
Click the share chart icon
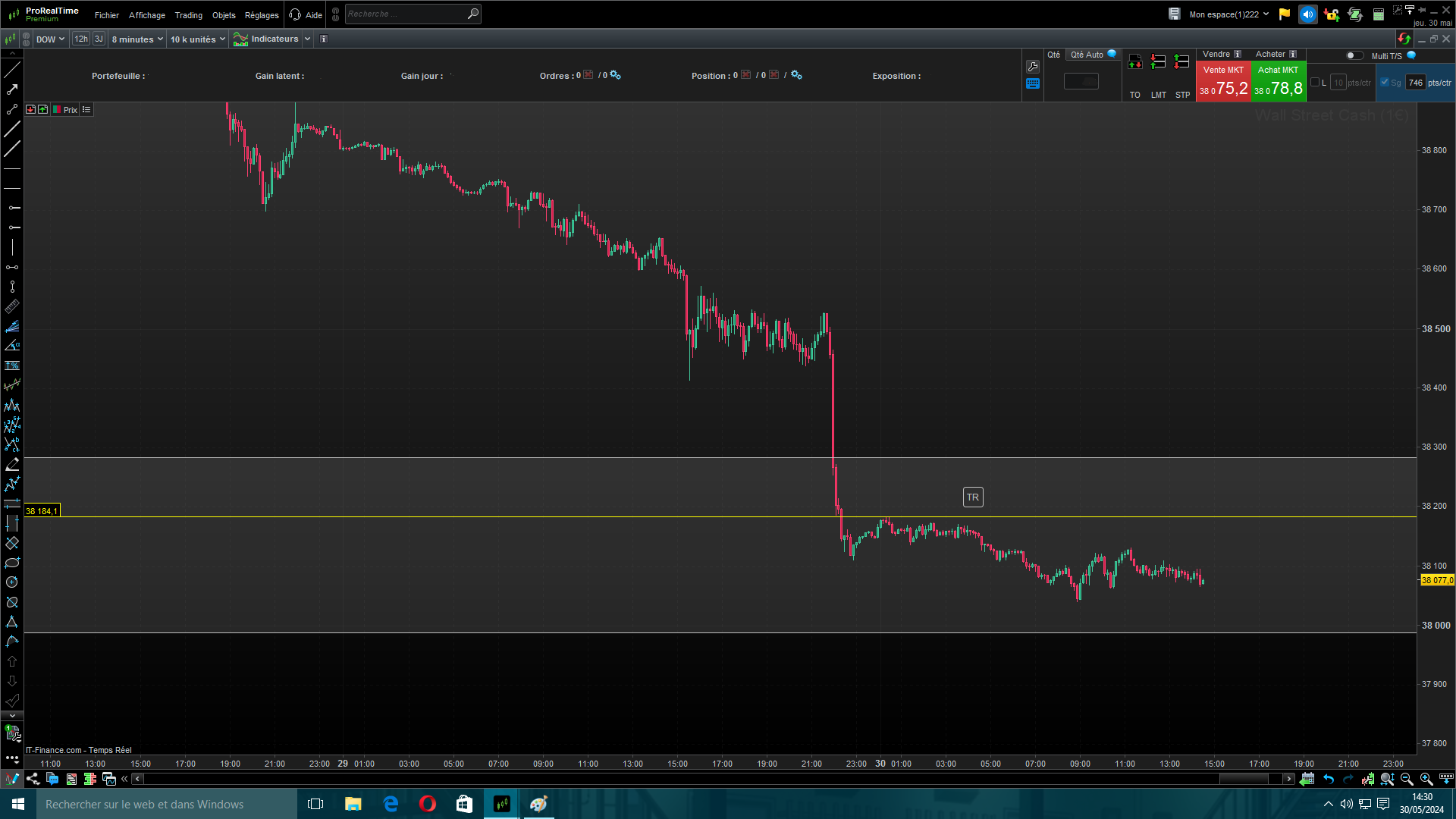tap(33, 779)
